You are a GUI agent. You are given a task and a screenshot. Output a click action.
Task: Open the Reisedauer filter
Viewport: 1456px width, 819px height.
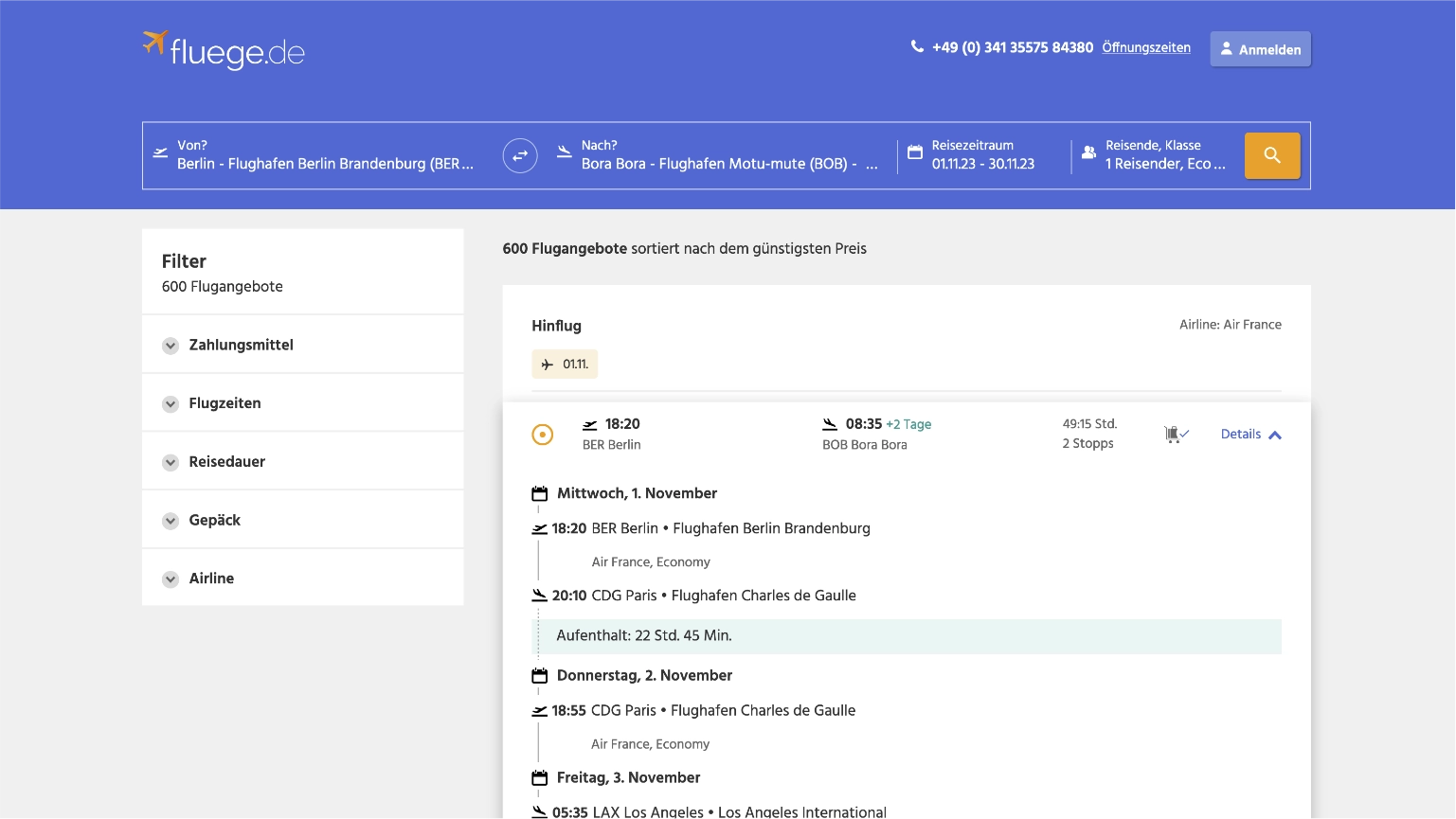point(226,462)
